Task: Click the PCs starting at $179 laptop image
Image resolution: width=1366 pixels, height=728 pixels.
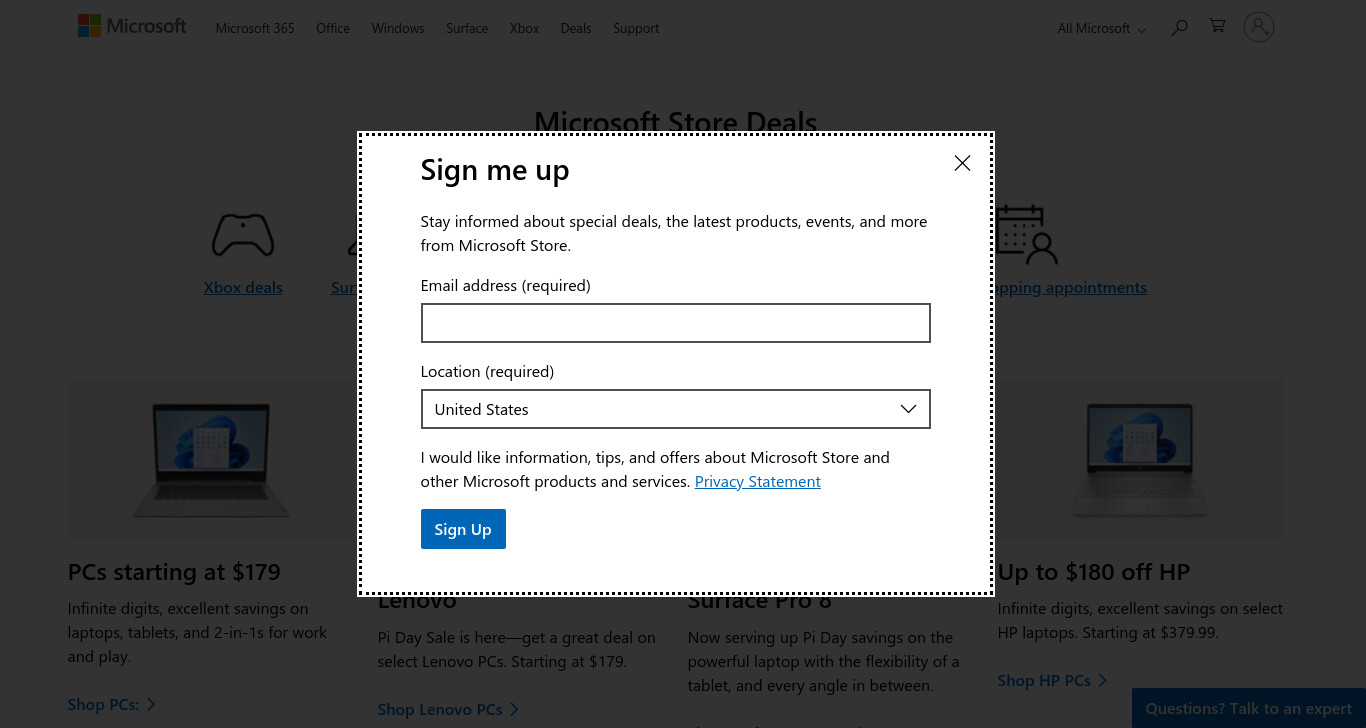Action: coord(210,459)
